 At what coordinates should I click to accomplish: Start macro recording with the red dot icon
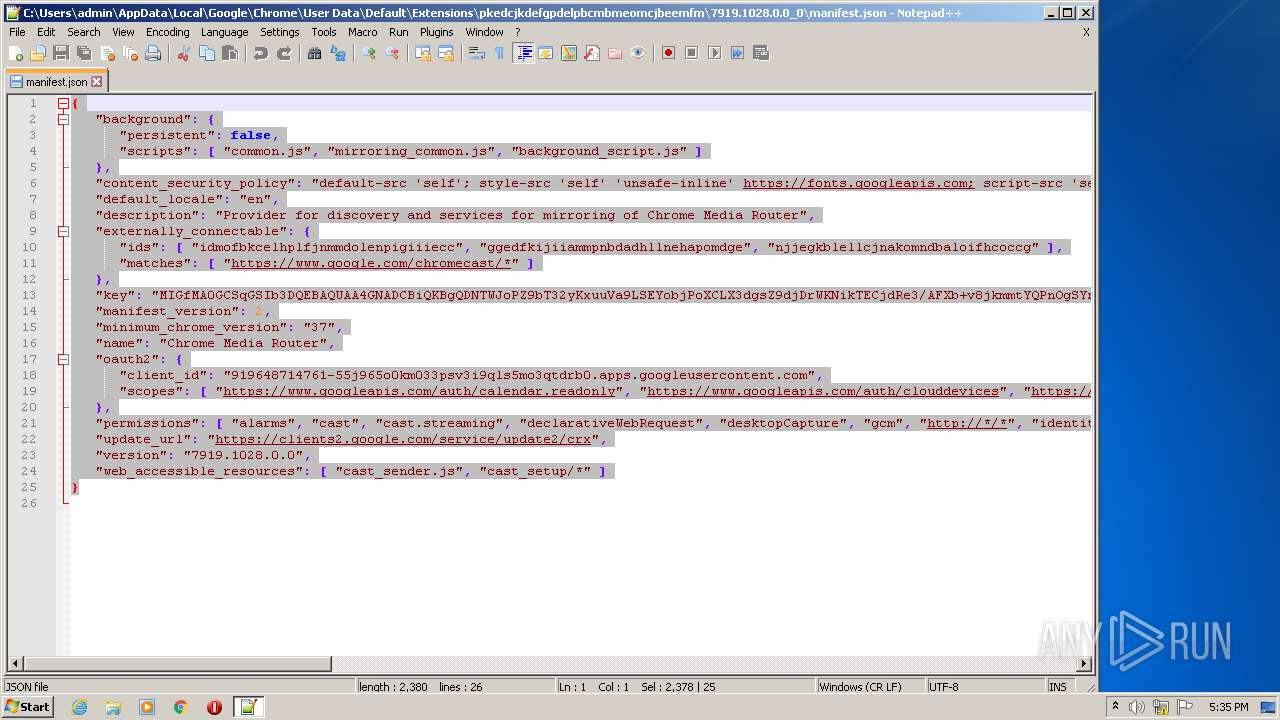coord(668,53)
